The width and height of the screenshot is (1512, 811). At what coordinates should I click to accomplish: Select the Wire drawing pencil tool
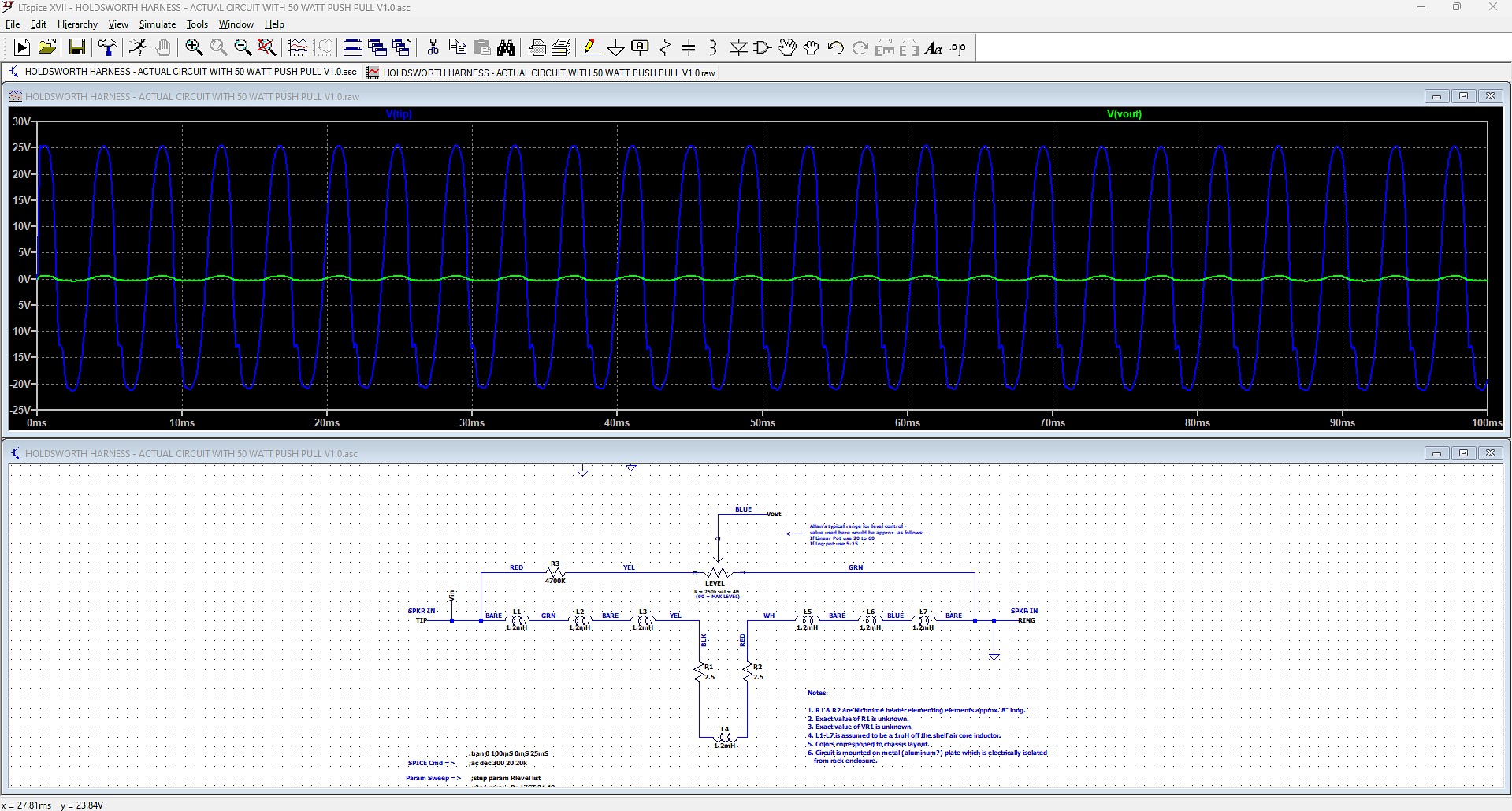[591, 48]
